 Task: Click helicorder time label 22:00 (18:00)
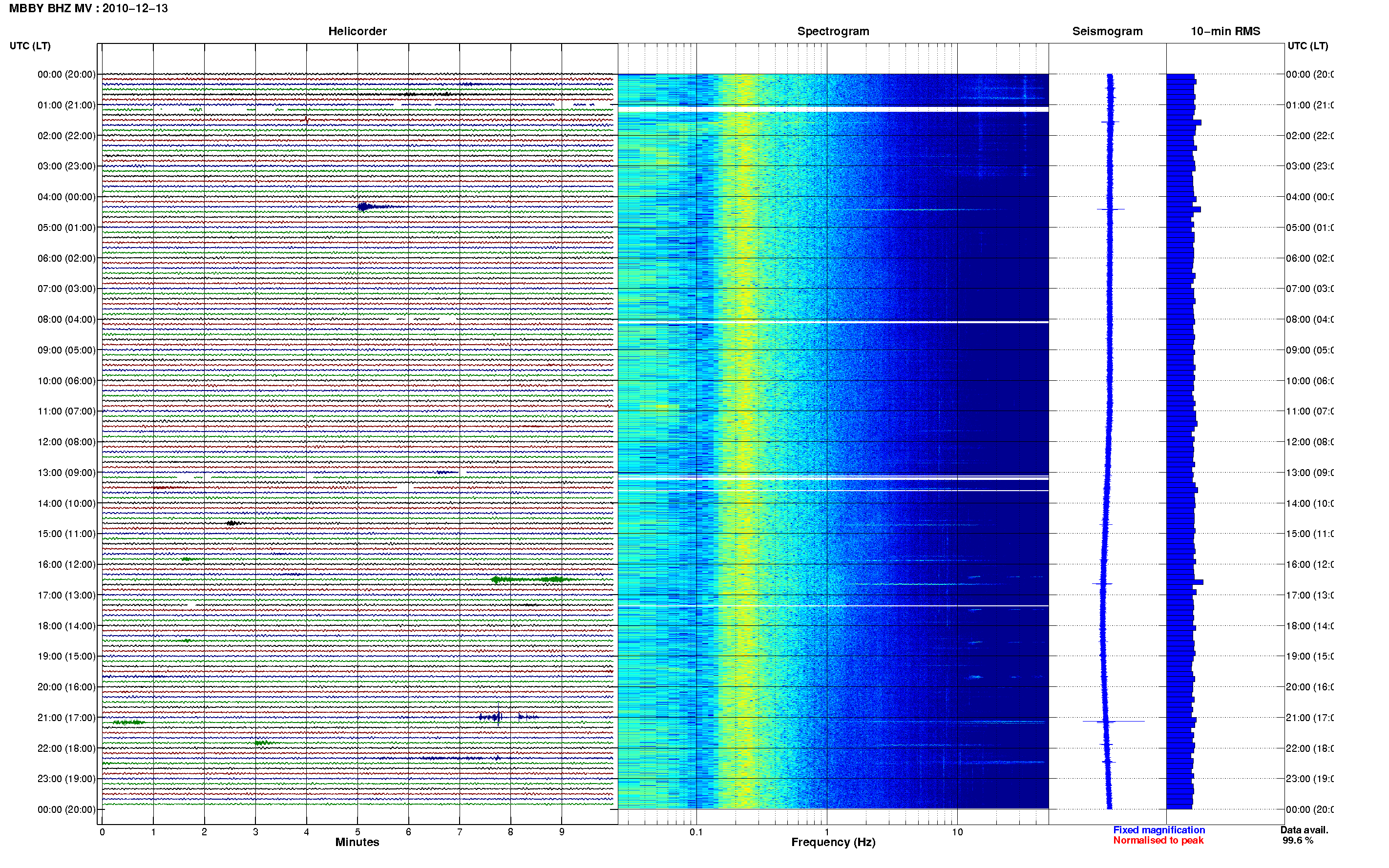(x=66, y=748)
